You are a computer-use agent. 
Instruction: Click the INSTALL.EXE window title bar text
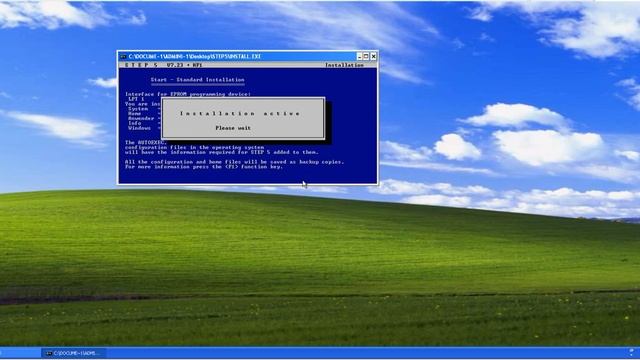(x=195, y=56)
